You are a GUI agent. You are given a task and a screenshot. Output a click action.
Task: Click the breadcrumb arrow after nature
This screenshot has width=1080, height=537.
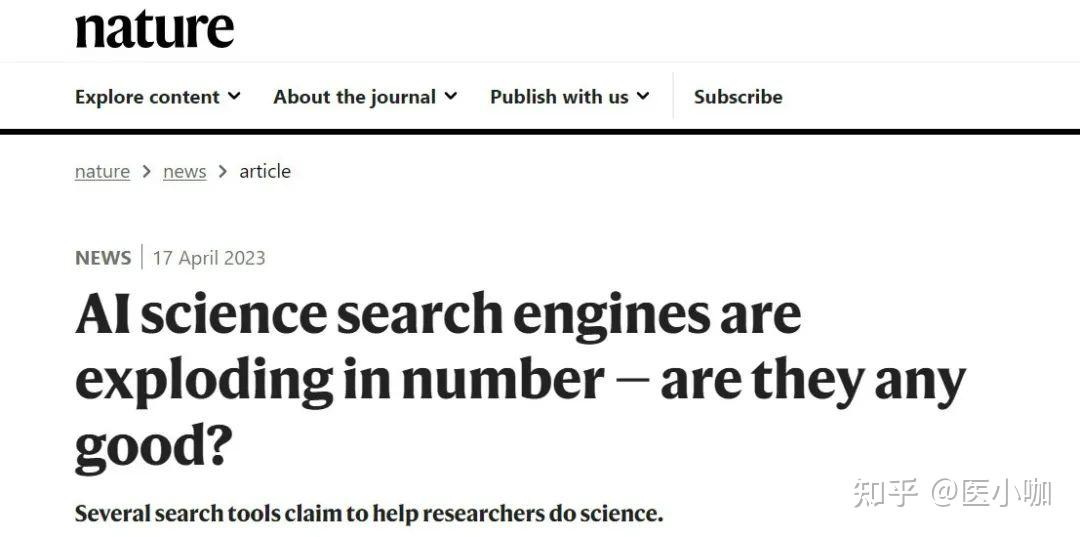(x=146, y=171)
